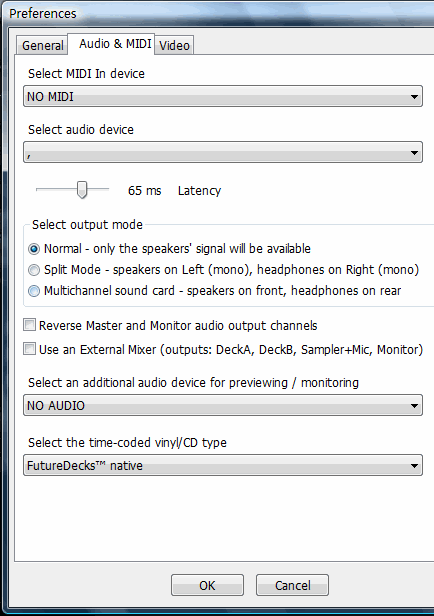The width and height of the screenshot is (434, 616).
Task: Expand the MIDI In device dropdown arrow
Action: click(x=414, y=97)
